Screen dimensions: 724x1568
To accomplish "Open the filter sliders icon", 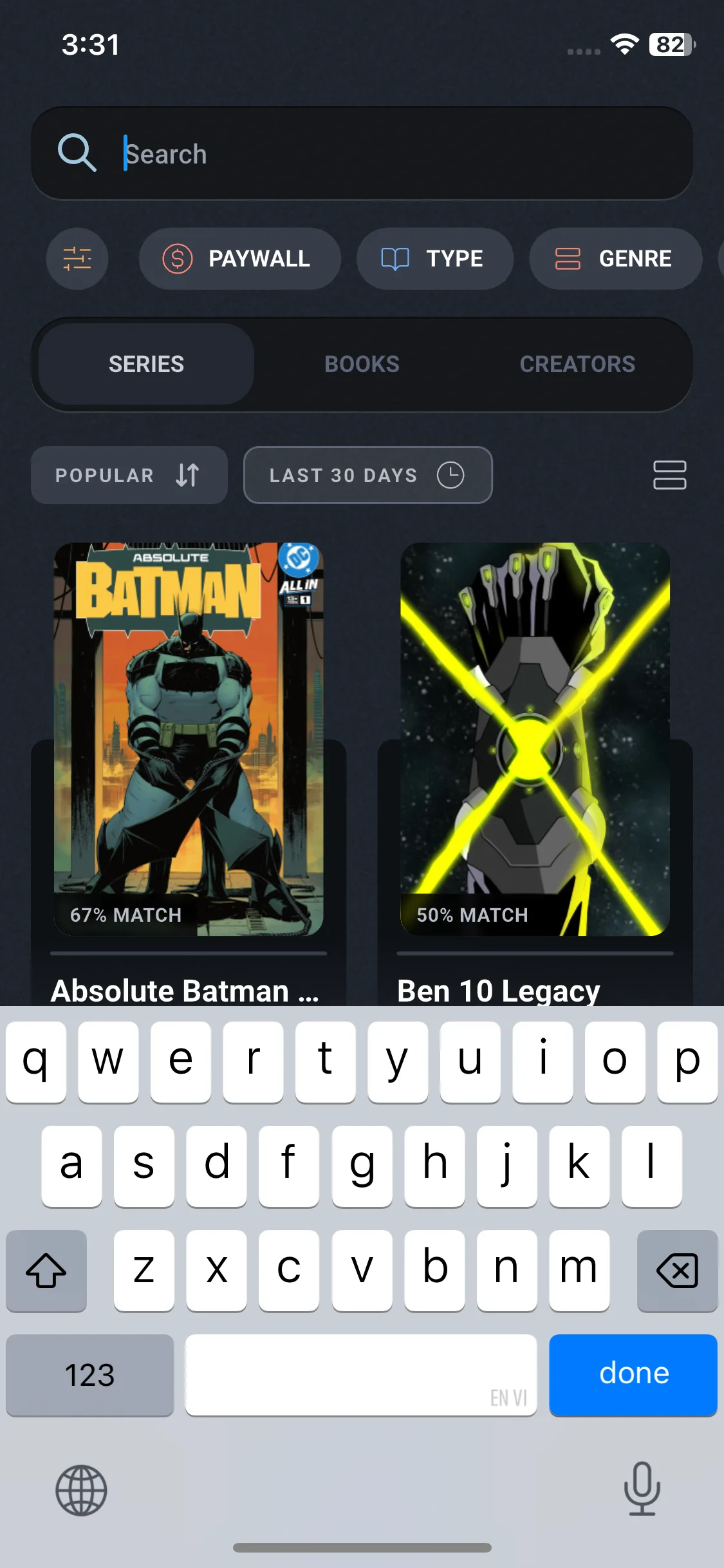I will (x=77, y=259).
